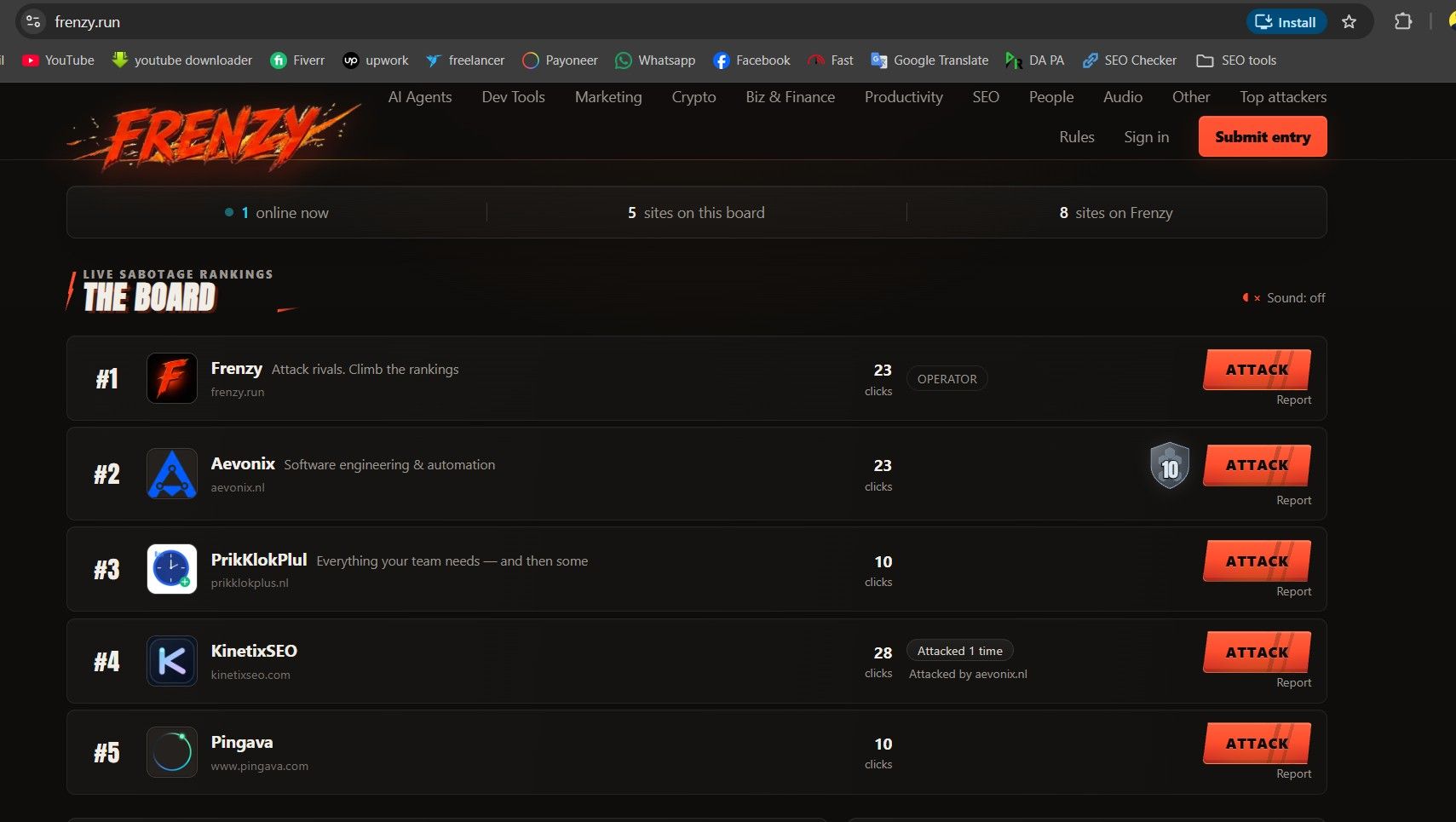The height and width of the screenshot is (822, 1456).
Task: Toggle the Sound: off control
Action: pyautogui.click(x=1283, y=298)
